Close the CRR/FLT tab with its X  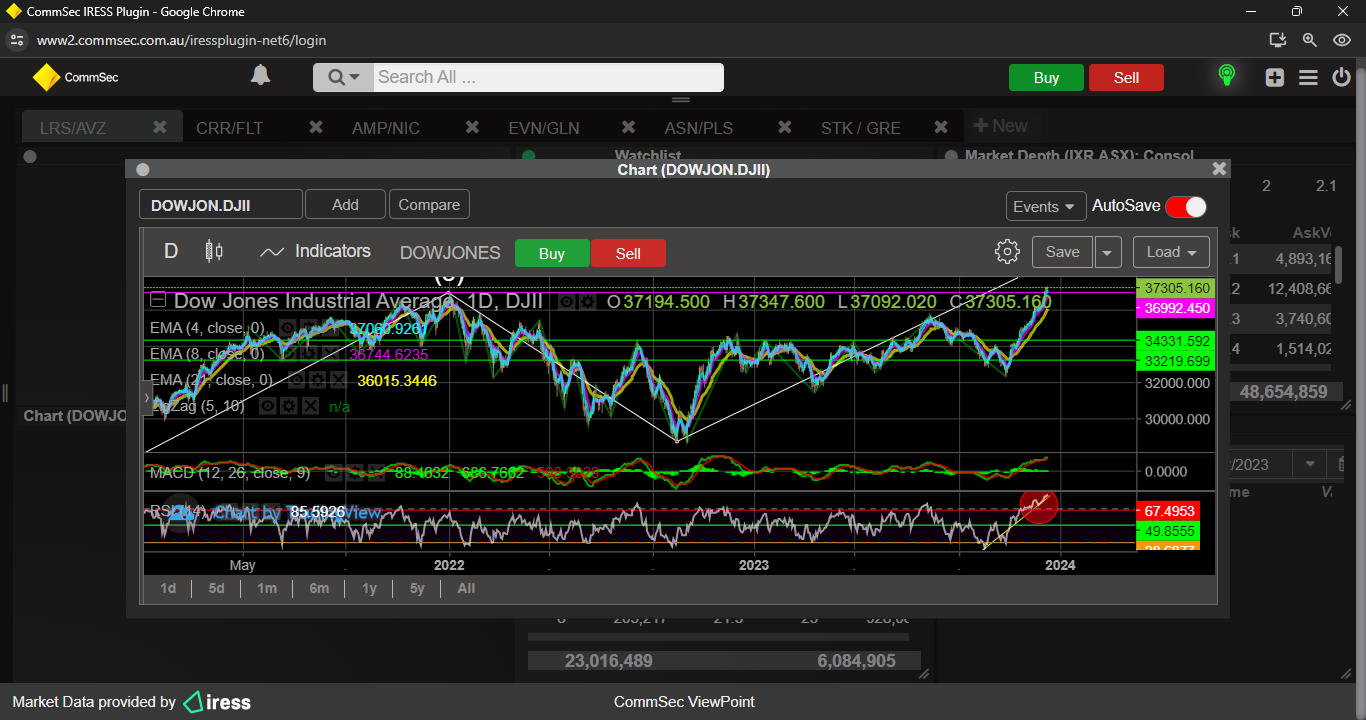316,127
